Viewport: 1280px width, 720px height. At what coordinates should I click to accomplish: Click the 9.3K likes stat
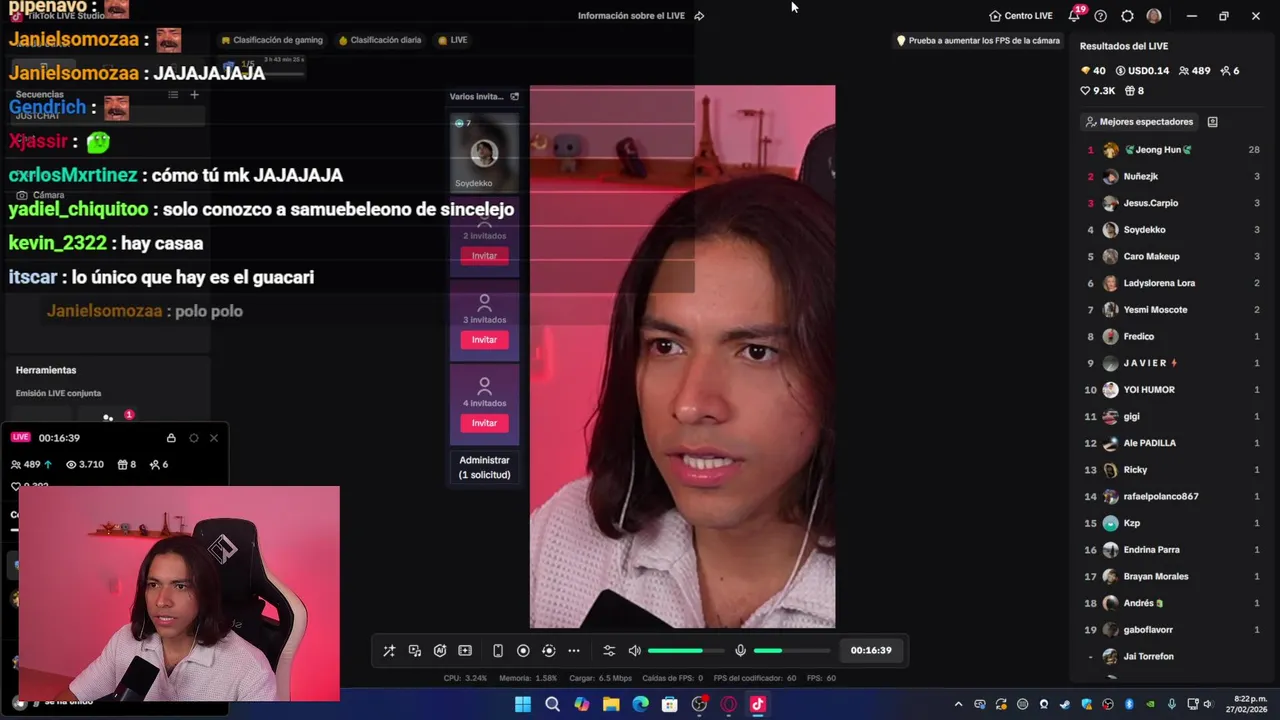tap(1097, 91)
